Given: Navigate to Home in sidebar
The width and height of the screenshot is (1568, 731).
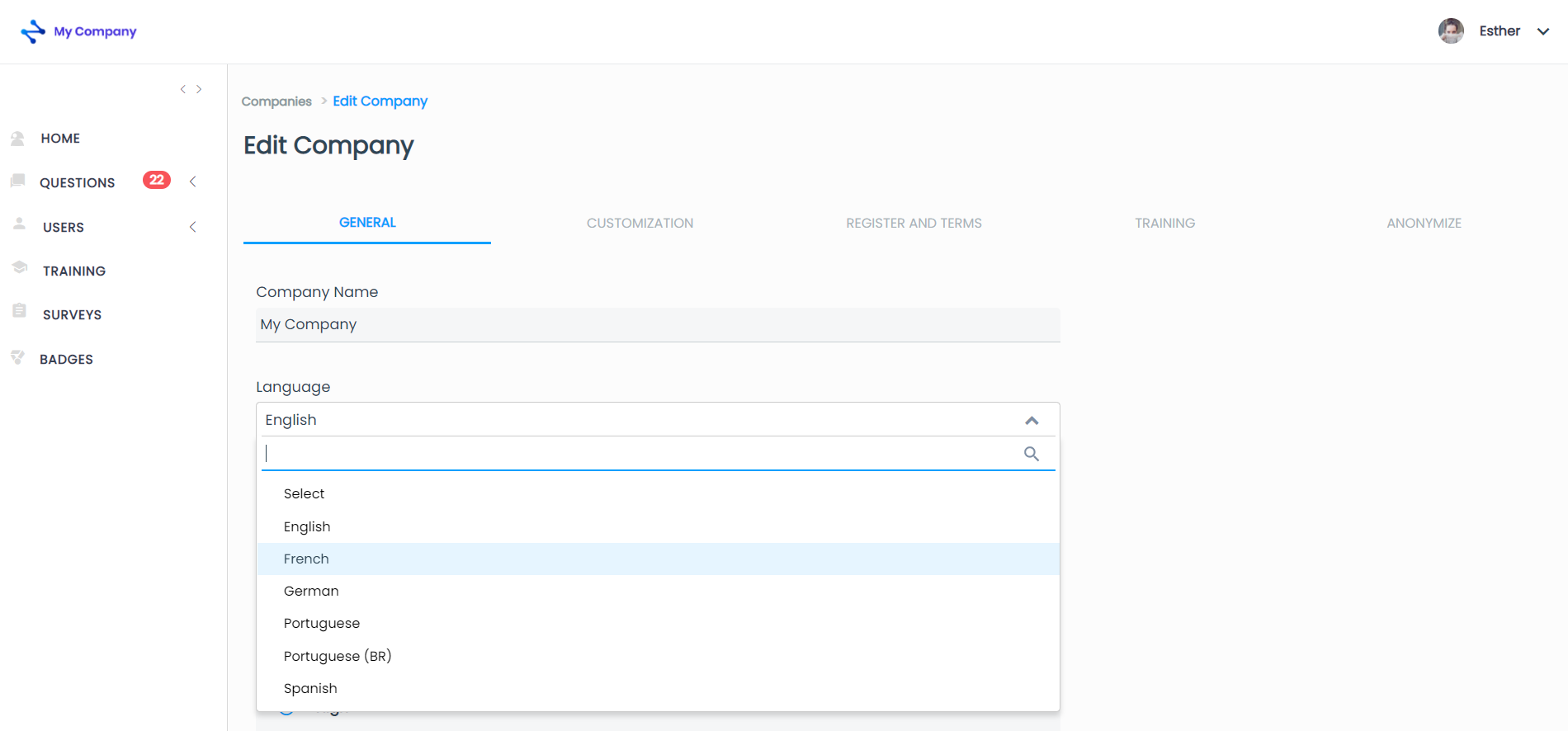Looking at the screenshot, I should [x=60, y=139].
